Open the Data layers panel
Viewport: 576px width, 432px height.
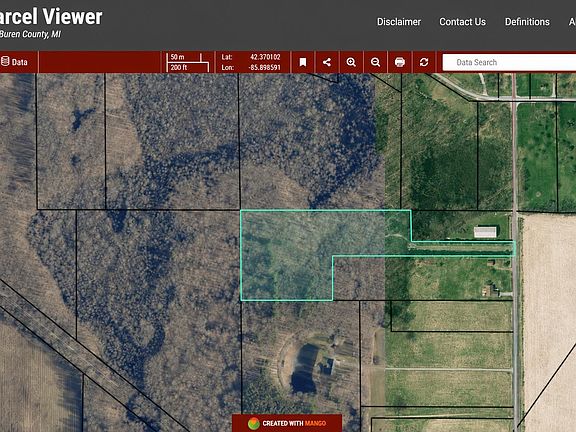[x=15, y=62]
